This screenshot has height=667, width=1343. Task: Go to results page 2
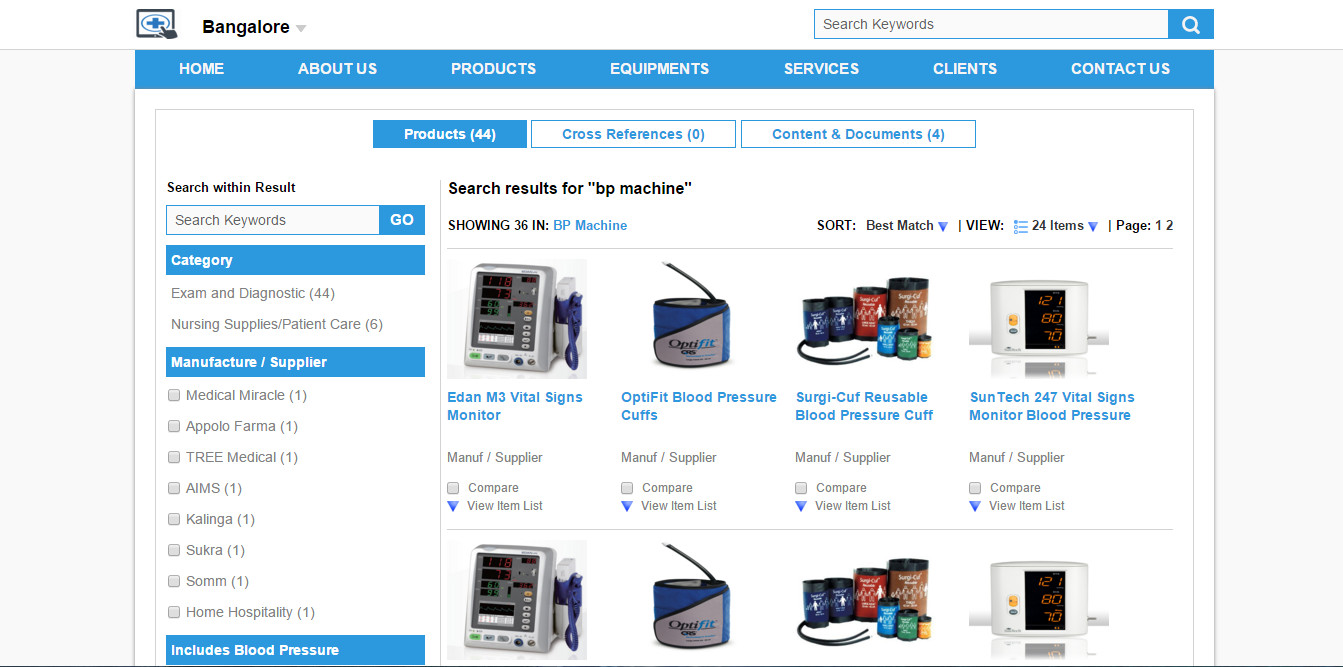1169,226
